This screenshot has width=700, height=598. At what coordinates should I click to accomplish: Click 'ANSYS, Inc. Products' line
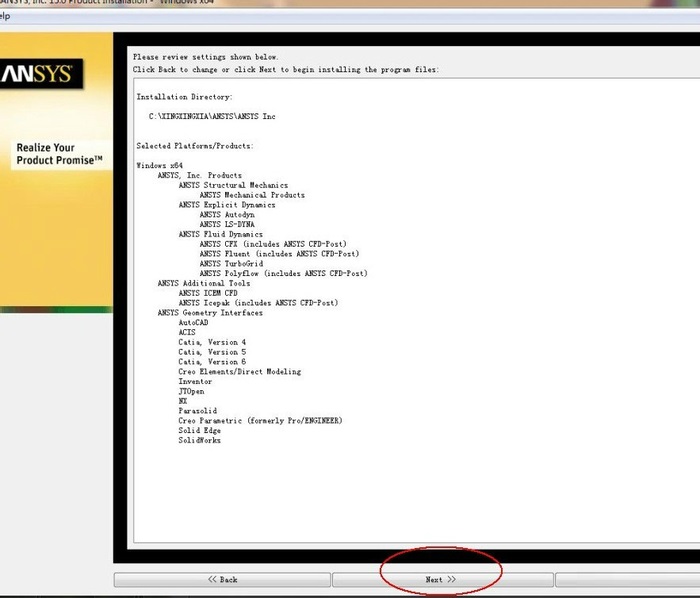200,175
